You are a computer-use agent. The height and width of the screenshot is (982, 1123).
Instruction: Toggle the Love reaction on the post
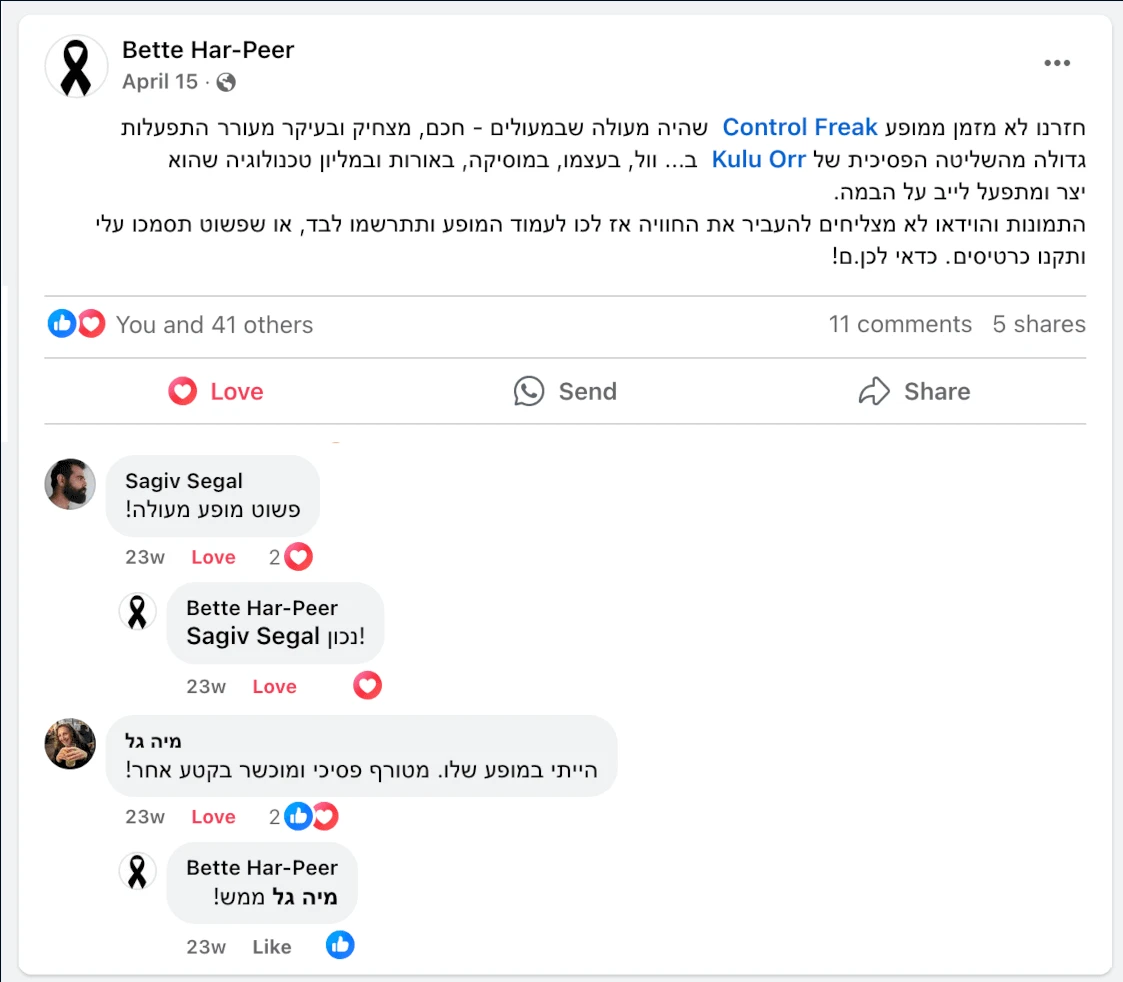(216, 391)
